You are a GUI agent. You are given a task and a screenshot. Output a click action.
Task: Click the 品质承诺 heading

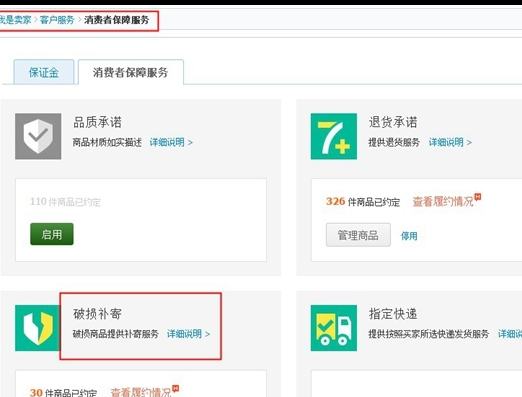pos(97,122)
